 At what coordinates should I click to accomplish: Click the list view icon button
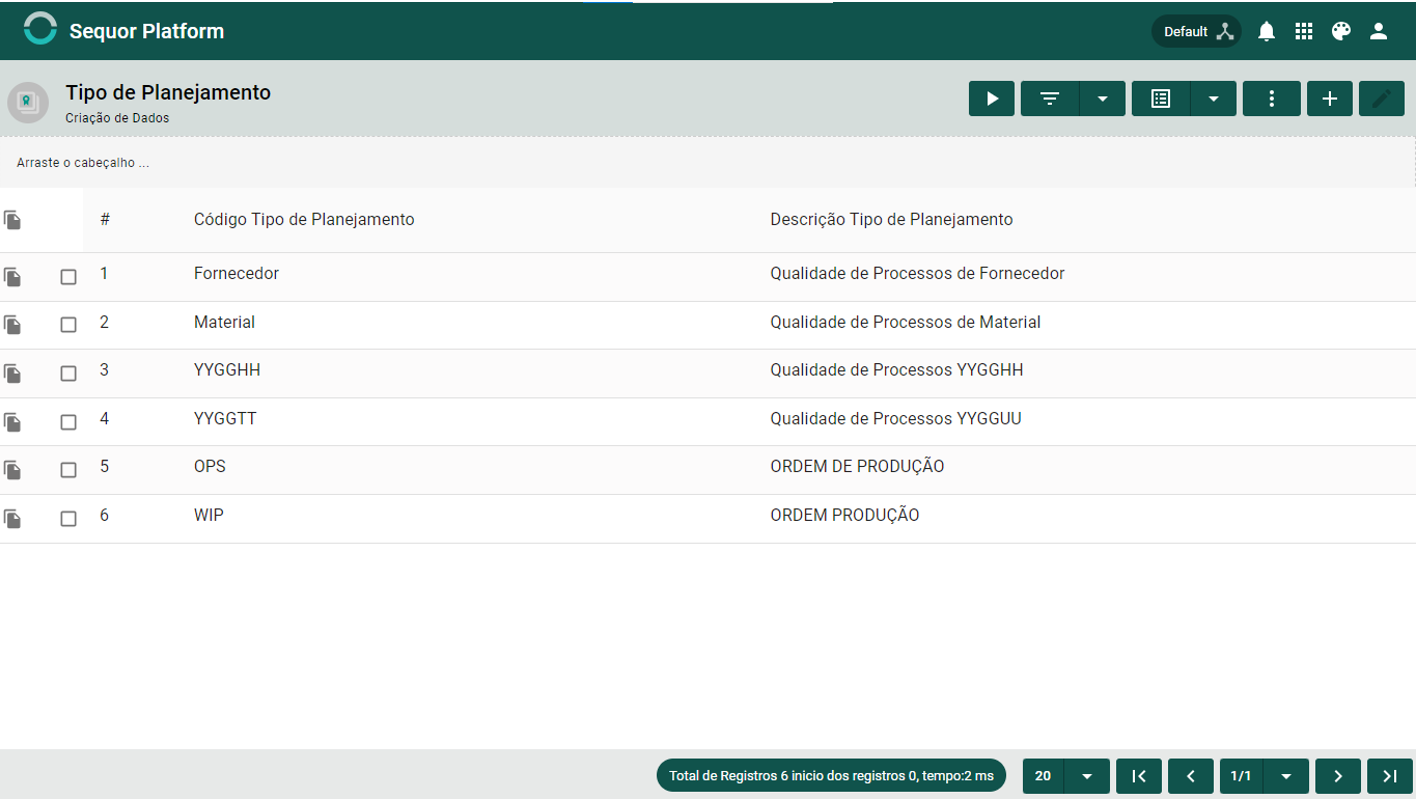[1161, 99]
